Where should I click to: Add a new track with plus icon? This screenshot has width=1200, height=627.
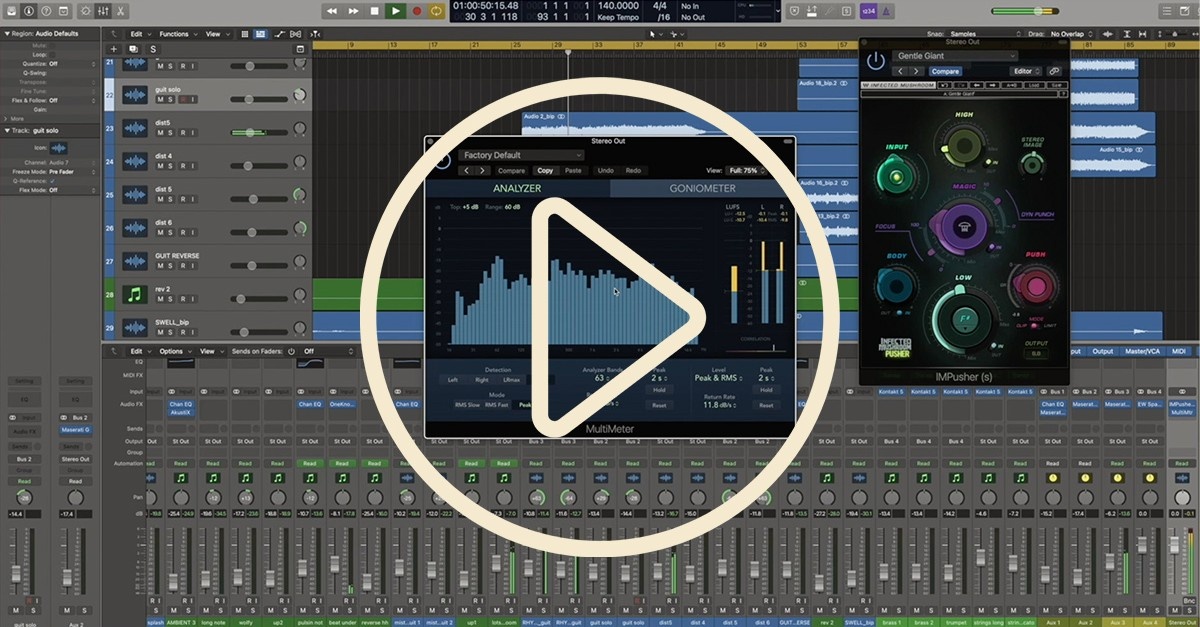[x=114, y=49]
